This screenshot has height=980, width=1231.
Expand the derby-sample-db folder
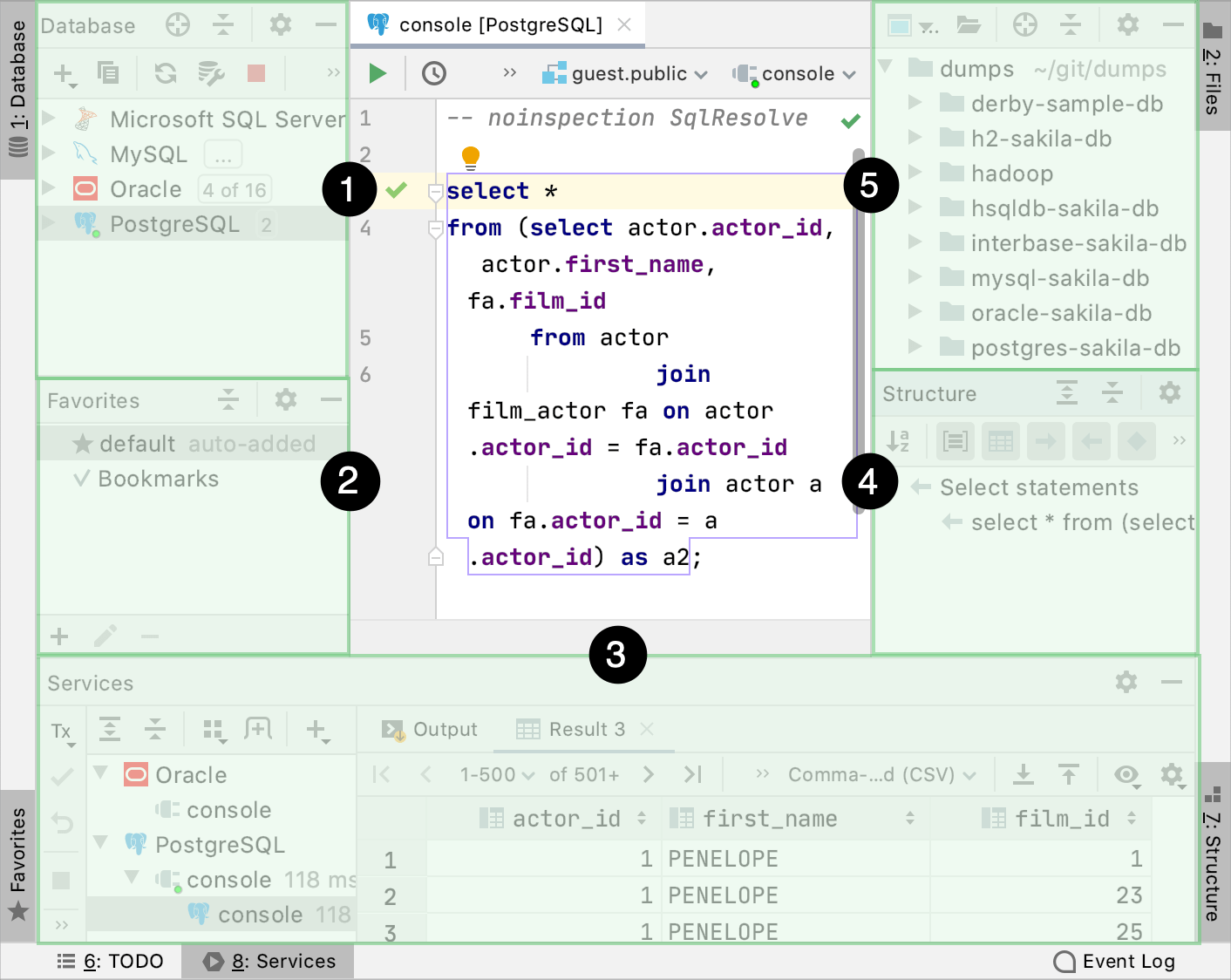[915, 104]
